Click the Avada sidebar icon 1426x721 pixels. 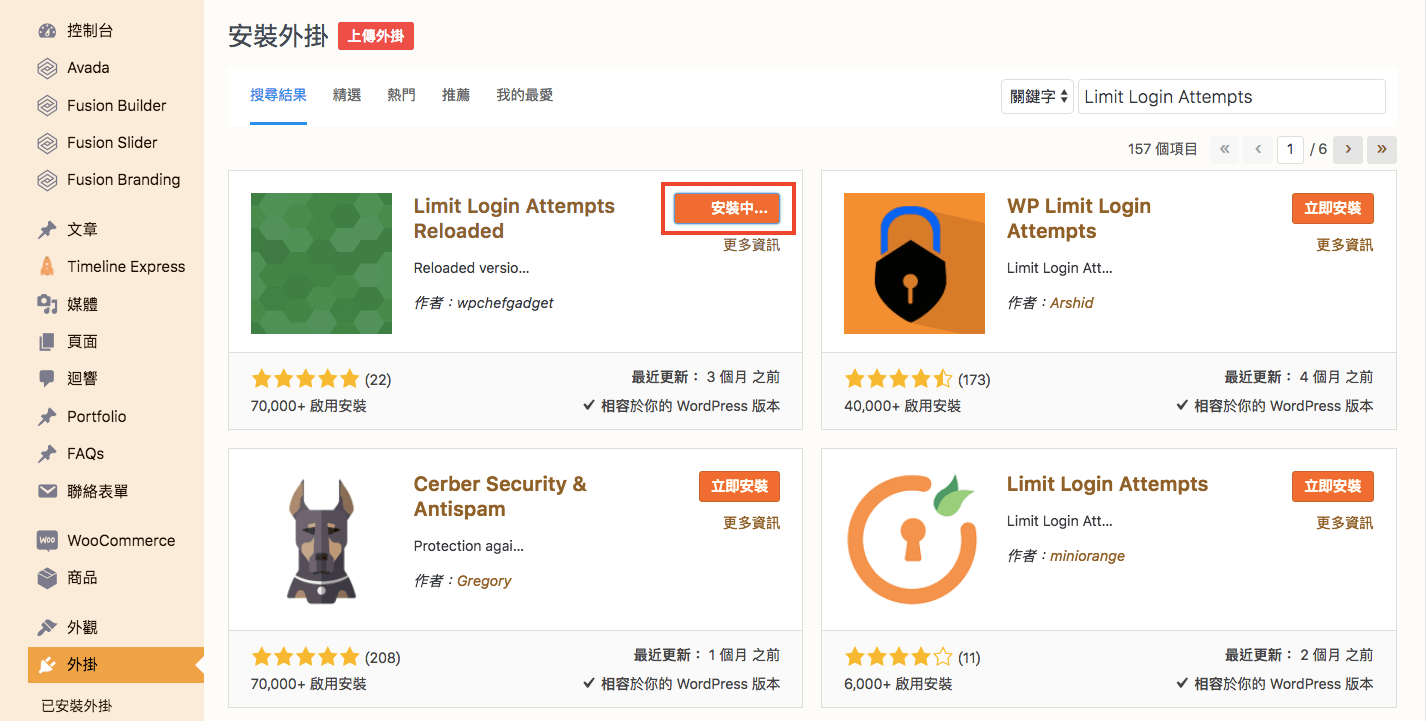(x=47, y=68)
